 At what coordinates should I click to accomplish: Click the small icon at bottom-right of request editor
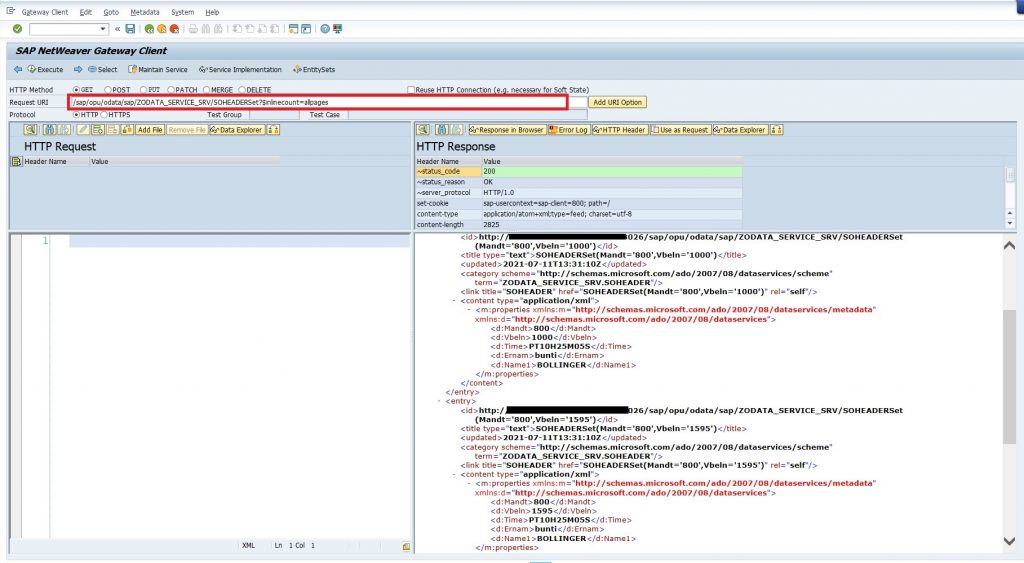[x=406, y=546]
